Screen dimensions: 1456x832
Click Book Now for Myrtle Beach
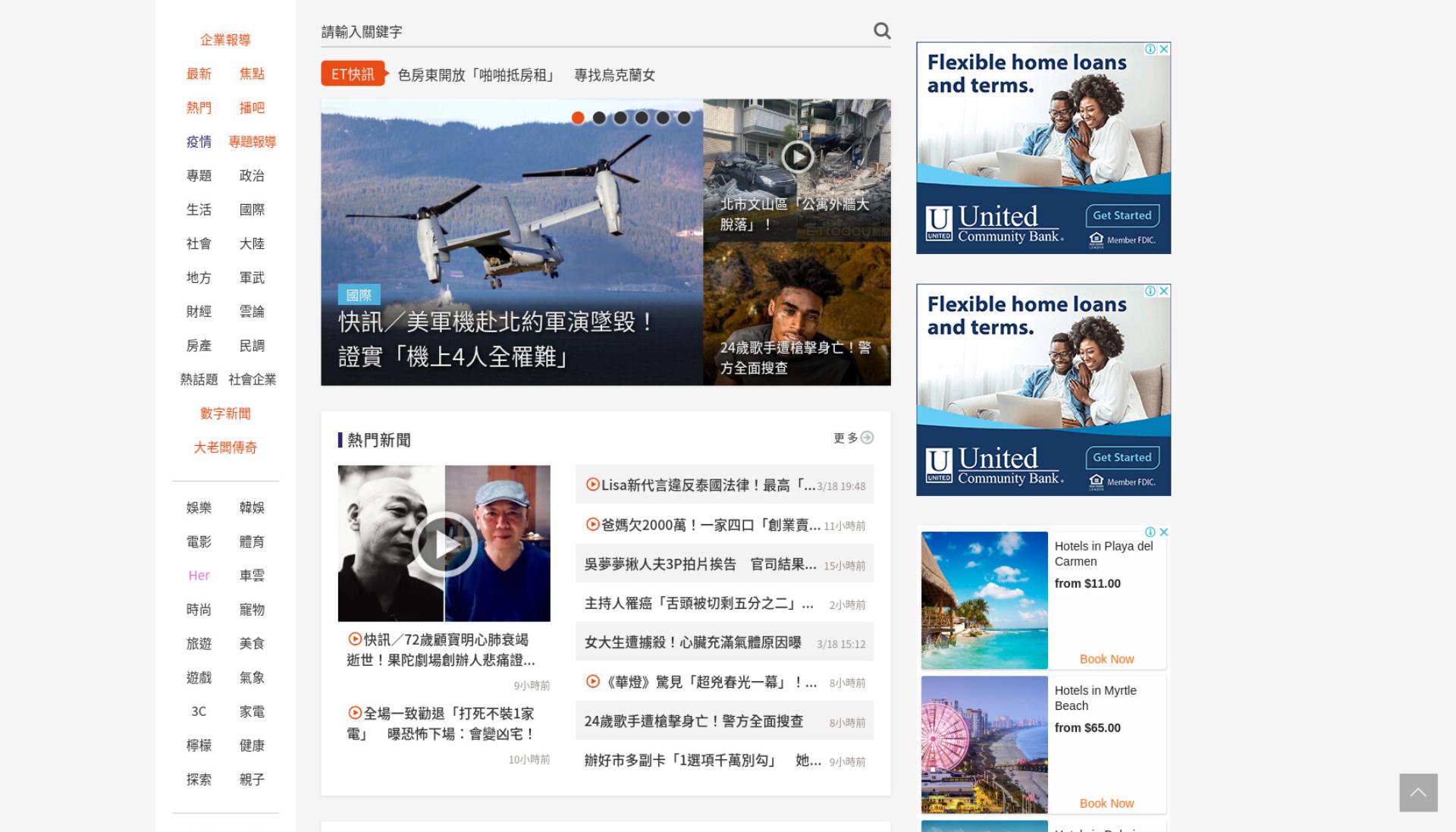pyautogui.click(x=1106, y=803)
